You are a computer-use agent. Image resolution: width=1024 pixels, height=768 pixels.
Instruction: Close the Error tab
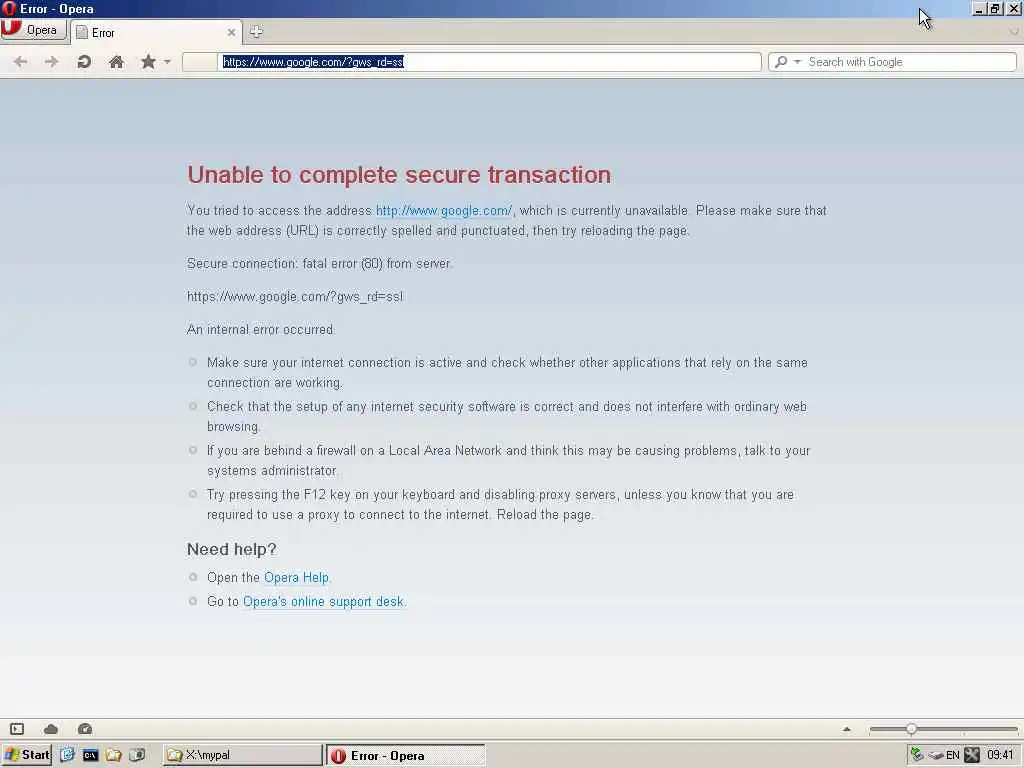[231, 33]
